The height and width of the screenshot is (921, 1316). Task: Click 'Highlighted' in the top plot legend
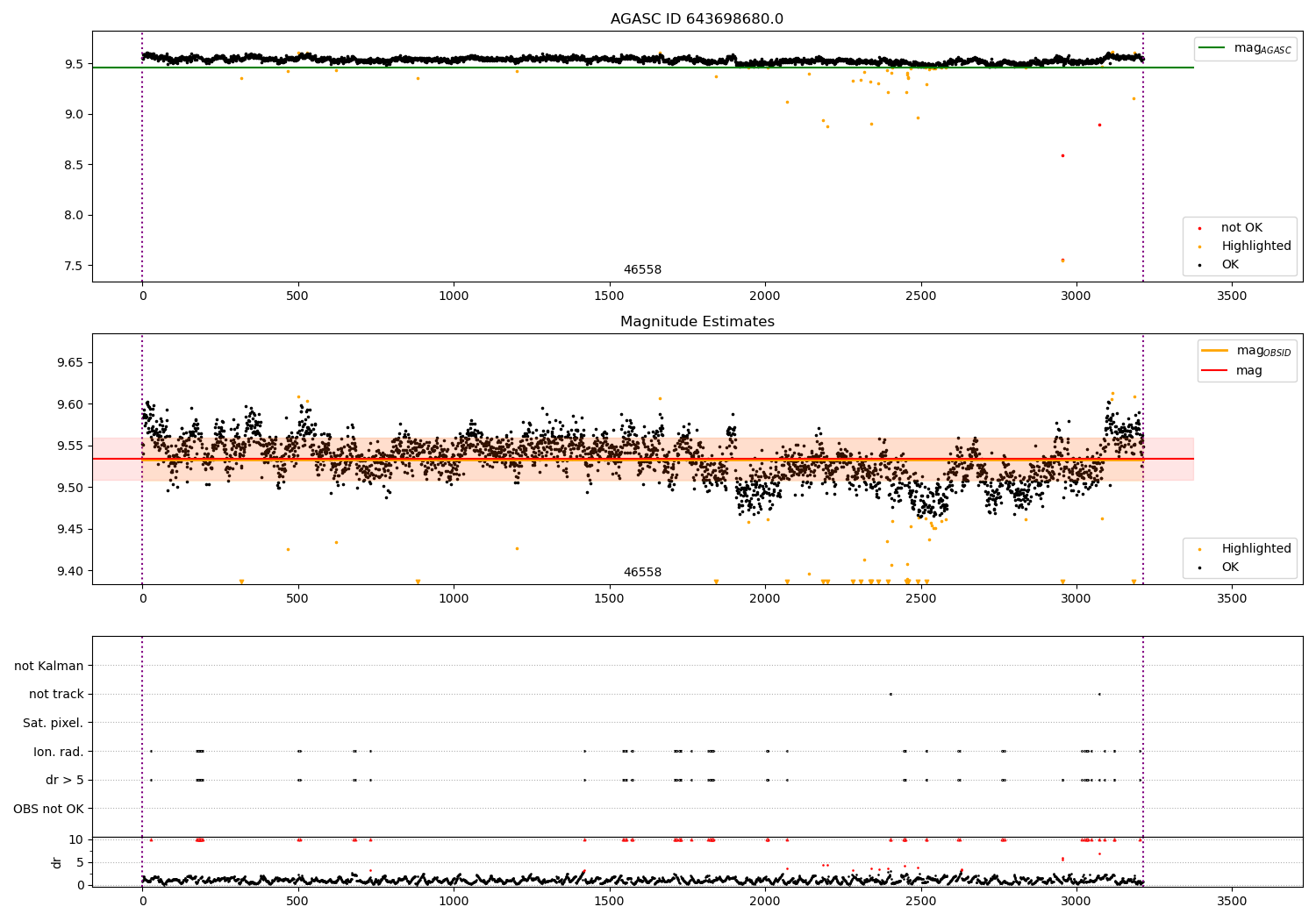[x=1255, y=246]
